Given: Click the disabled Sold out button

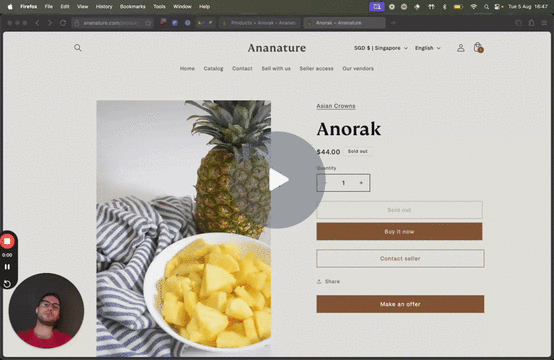Looking at the screenshot, I should 399,210.
